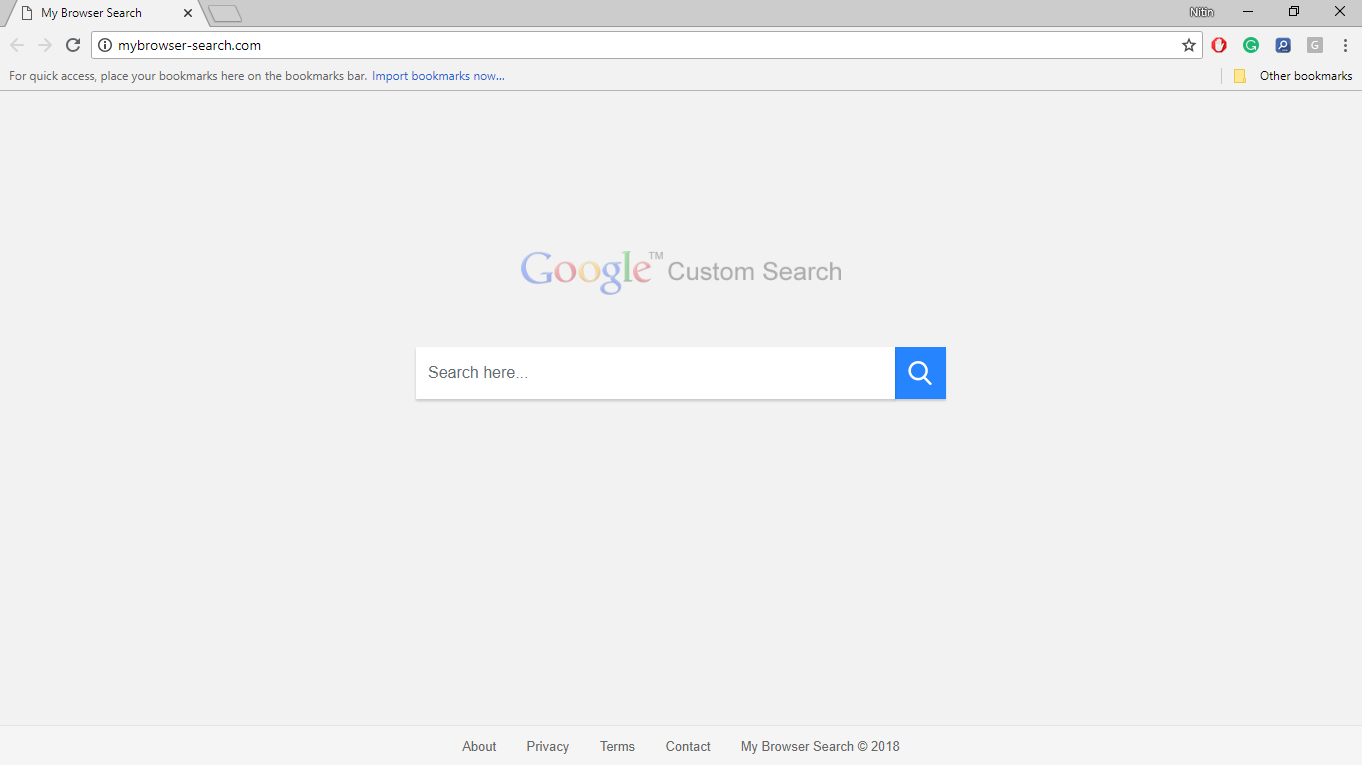Viewport: 1362px width, 765px height.
Task: Open the About page
Action: (479, 746)
